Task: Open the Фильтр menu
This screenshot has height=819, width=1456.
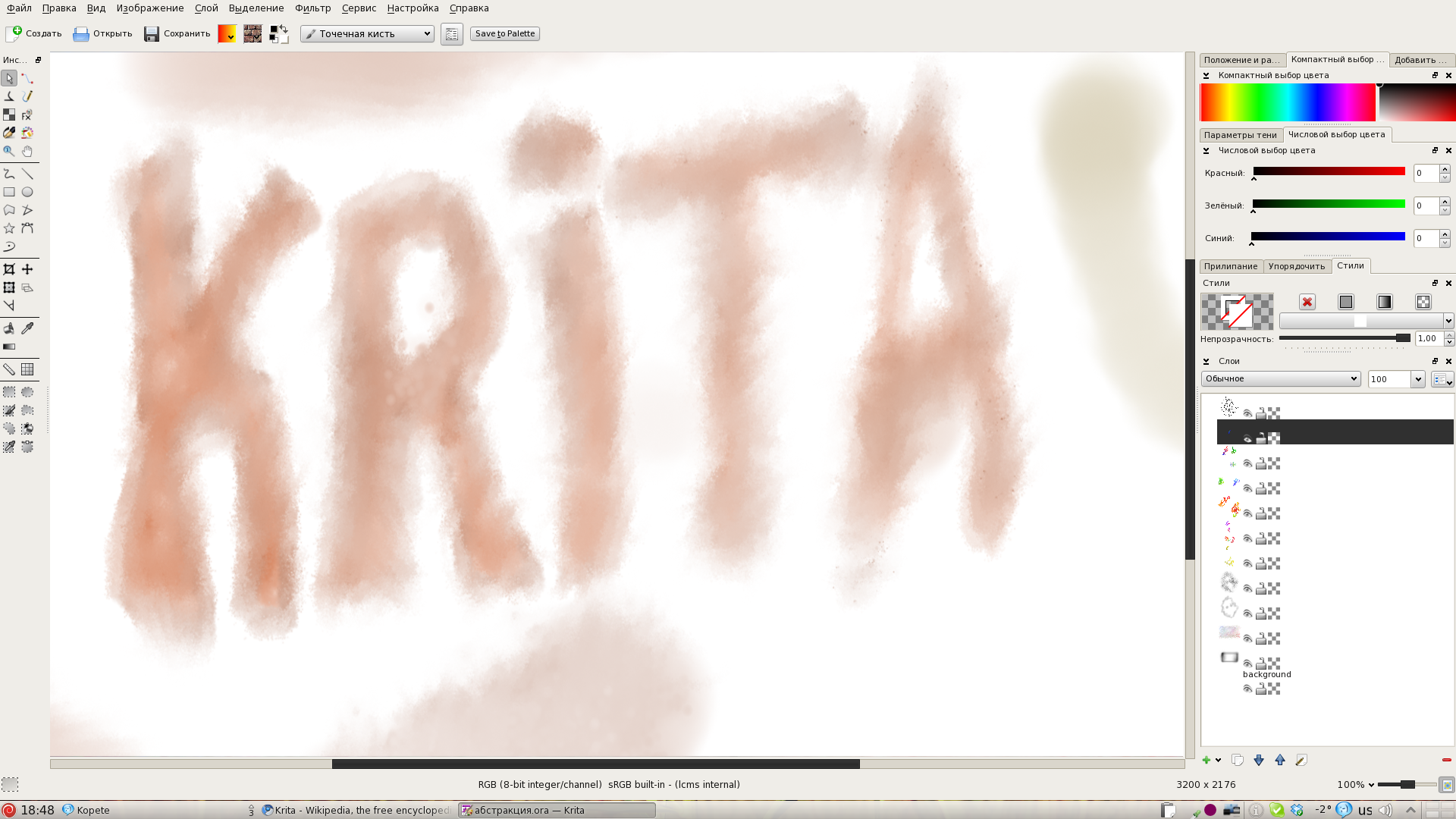Action: click(313, 8)
